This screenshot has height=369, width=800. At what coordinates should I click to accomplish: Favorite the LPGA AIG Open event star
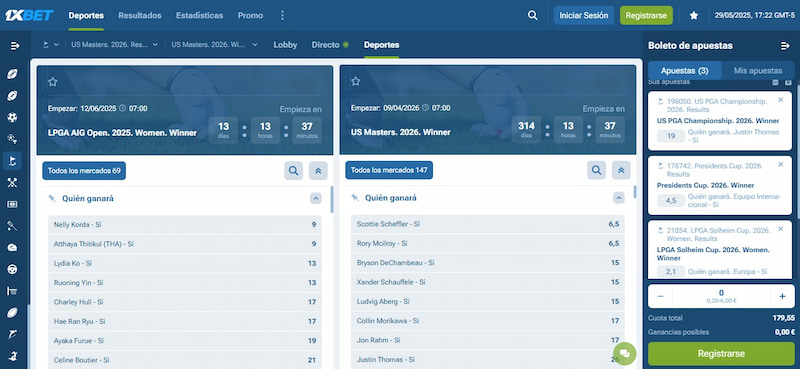click(53, 82)
